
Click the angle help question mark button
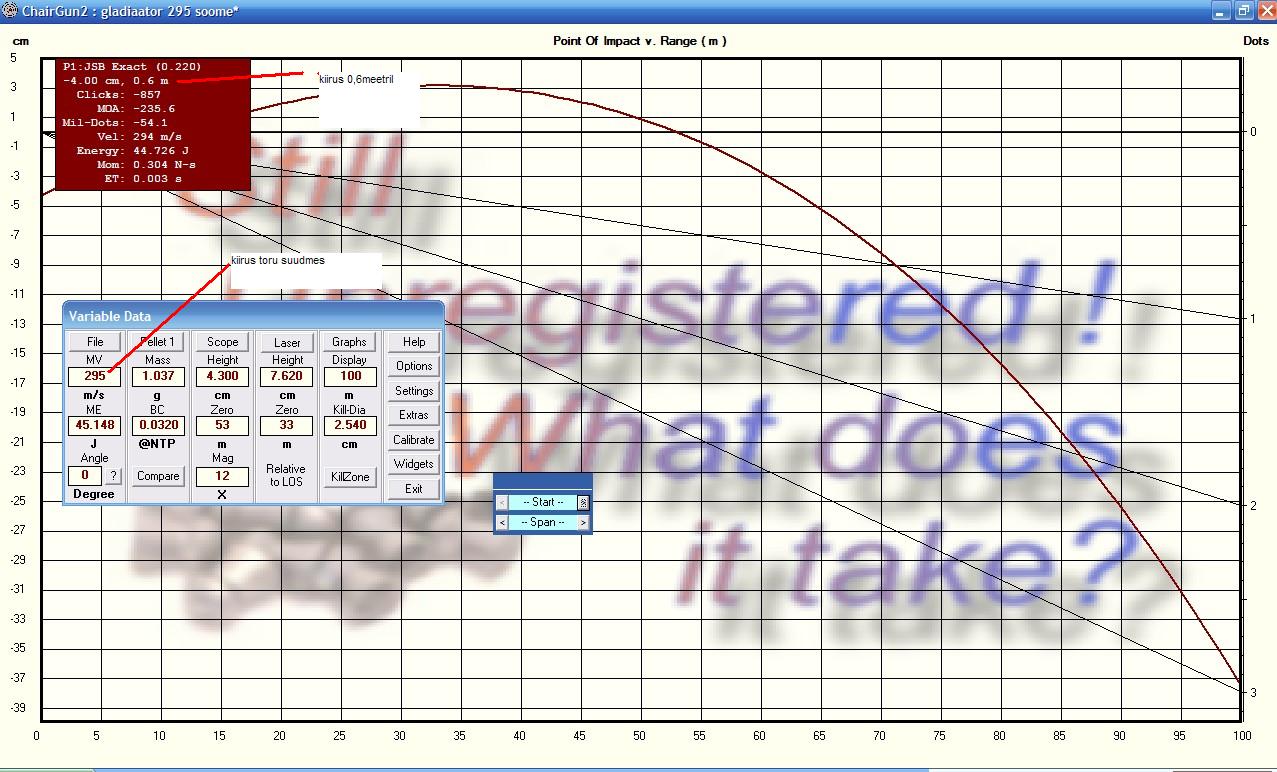point(112,476)
